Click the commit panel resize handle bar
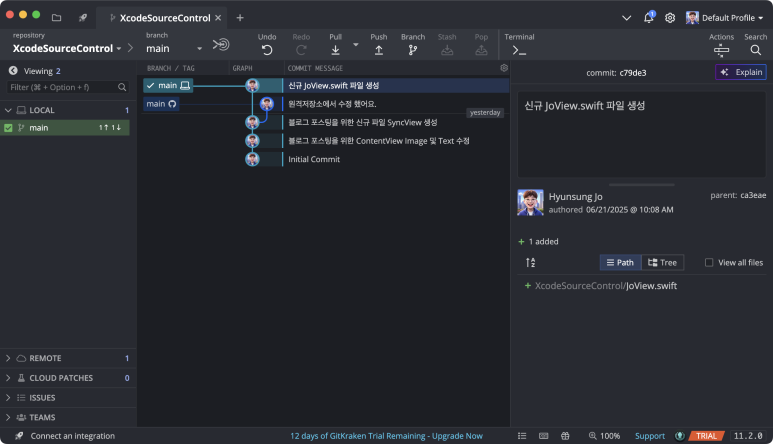Viewport: 773px width, 444px height. click(641, 185)
